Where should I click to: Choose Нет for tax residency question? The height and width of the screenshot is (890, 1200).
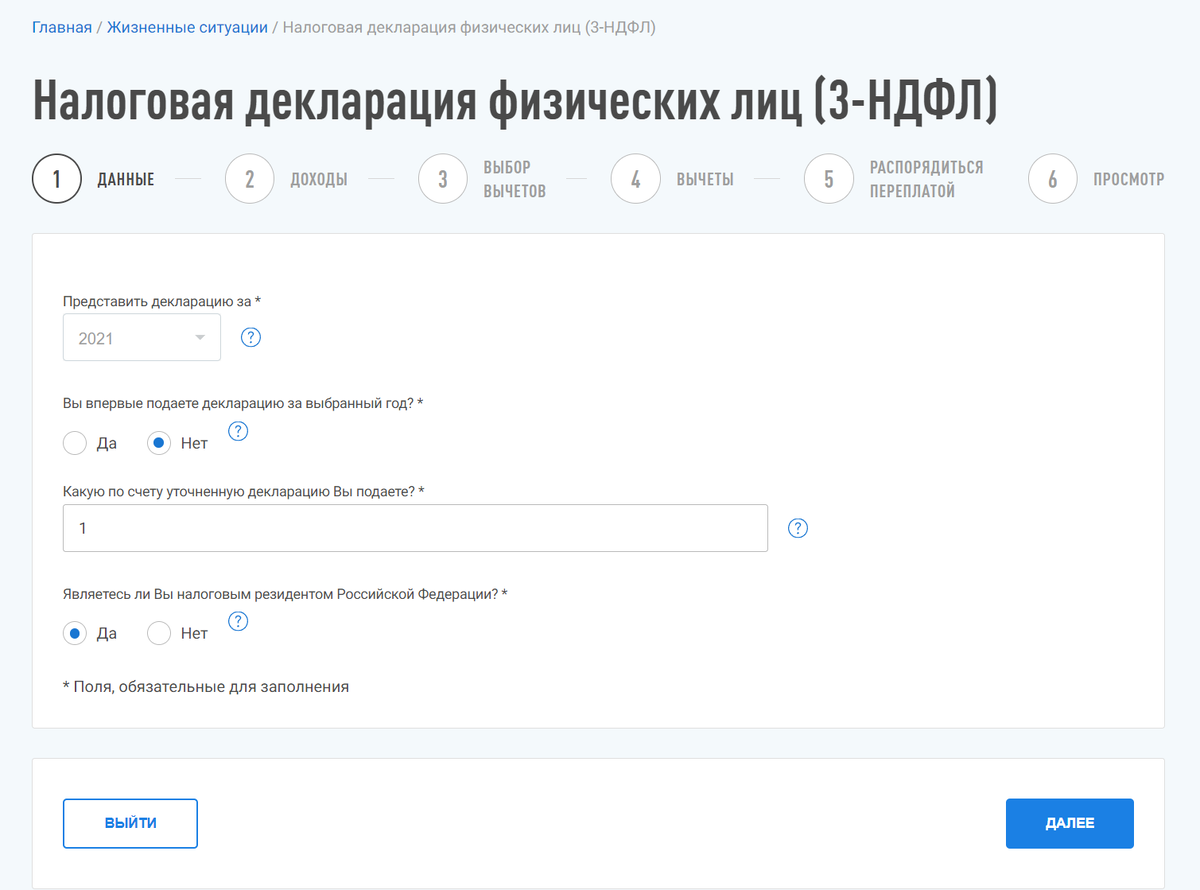(x=157, y=633)
